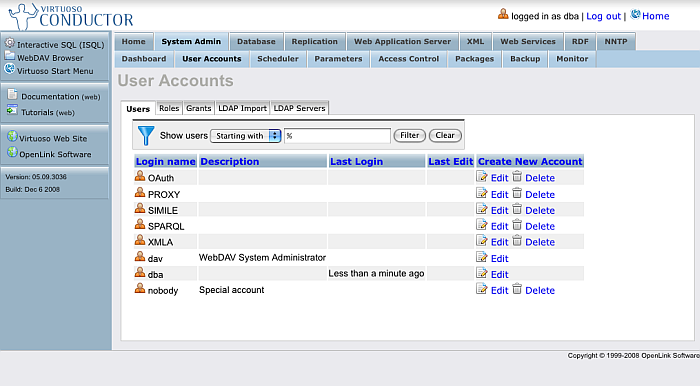Click the user icon beside SIMILE
Image resolution: width=700 pixels, height=386 pixels.
(140, 208)
